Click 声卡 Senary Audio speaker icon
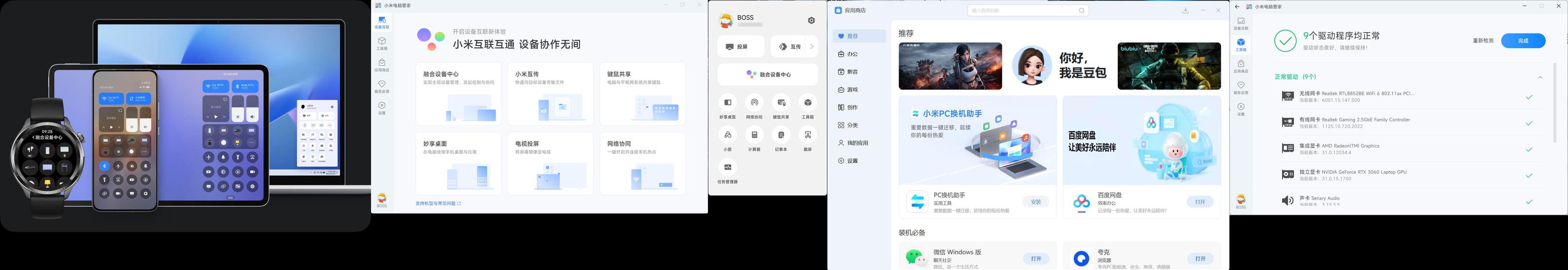1568x270 pixels. coord(1287,201)
